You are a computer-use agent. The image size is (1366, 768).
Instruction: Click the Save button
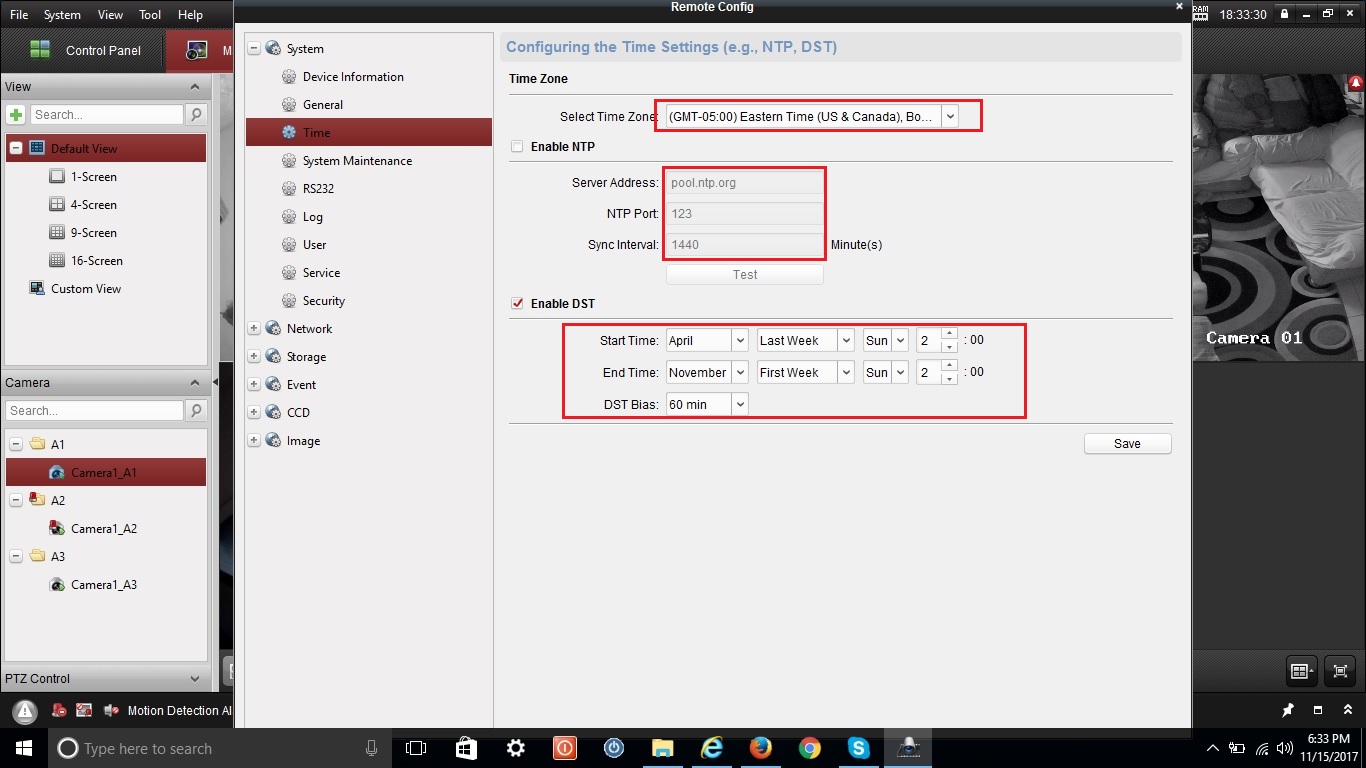point(1127,444)
